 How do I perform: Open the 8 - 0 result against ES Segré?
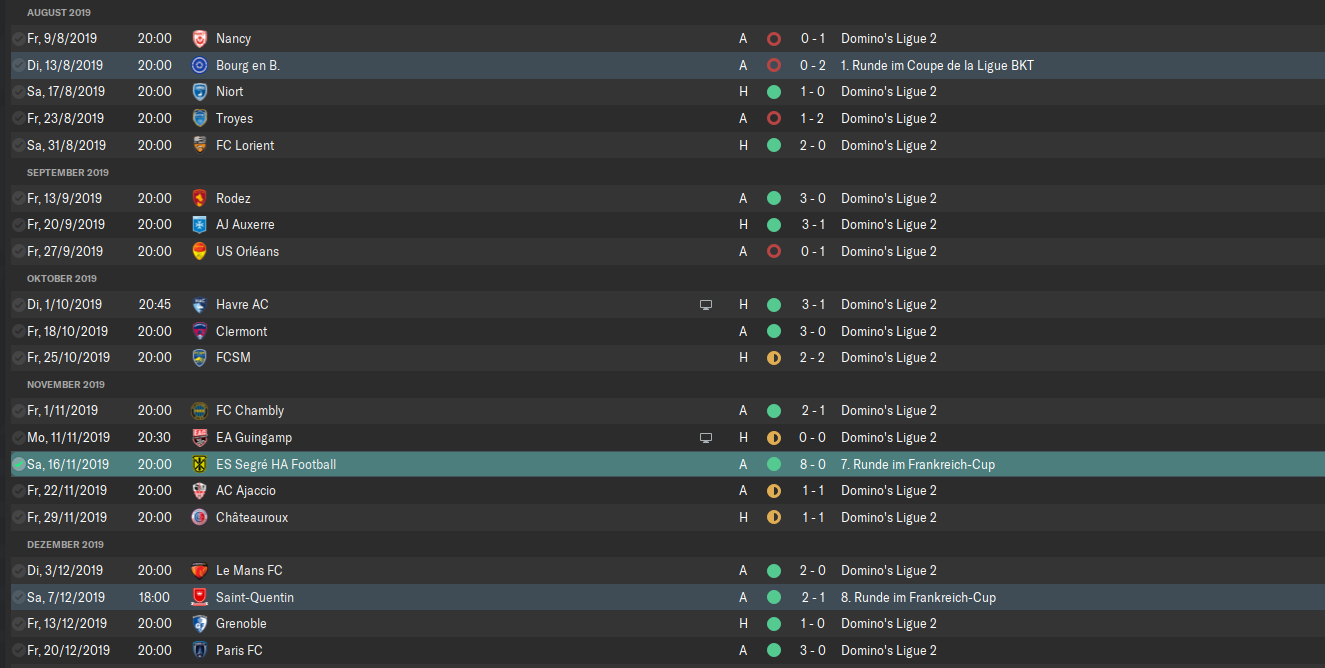click(813, 464)
